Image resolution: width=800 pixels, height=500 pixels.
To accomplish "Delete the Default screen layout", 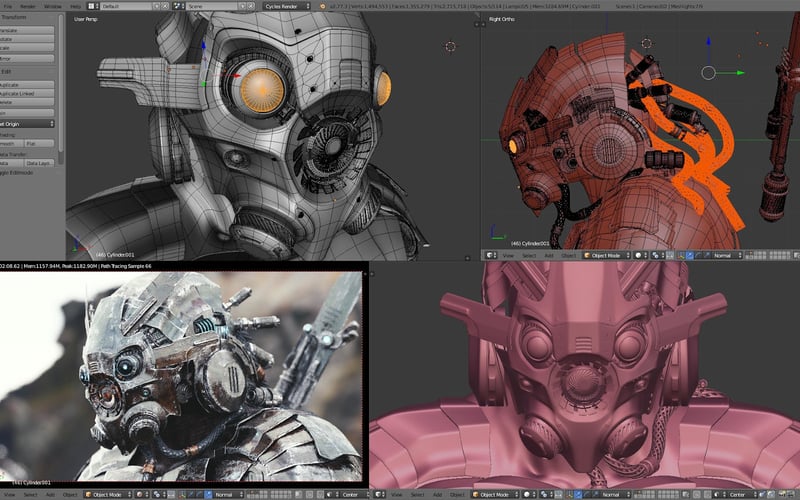I will tap(165, 6).
